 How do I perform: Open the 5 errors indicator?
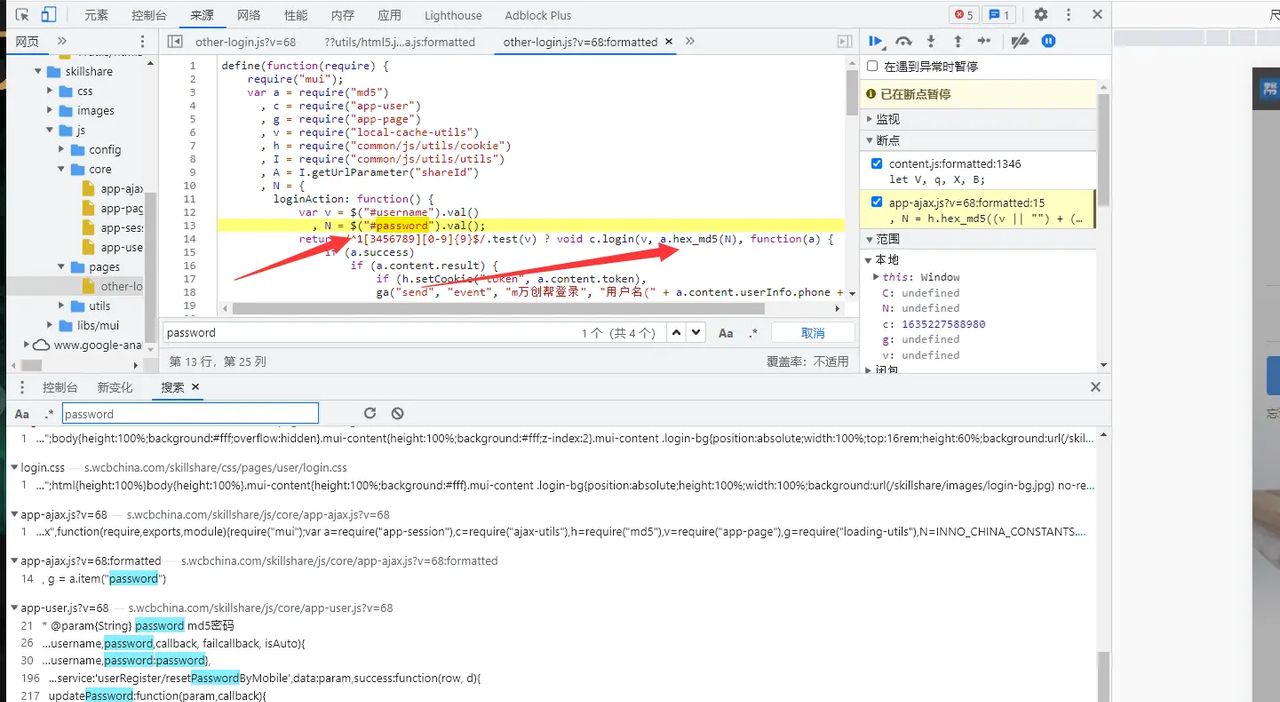(x=963, y=15)
